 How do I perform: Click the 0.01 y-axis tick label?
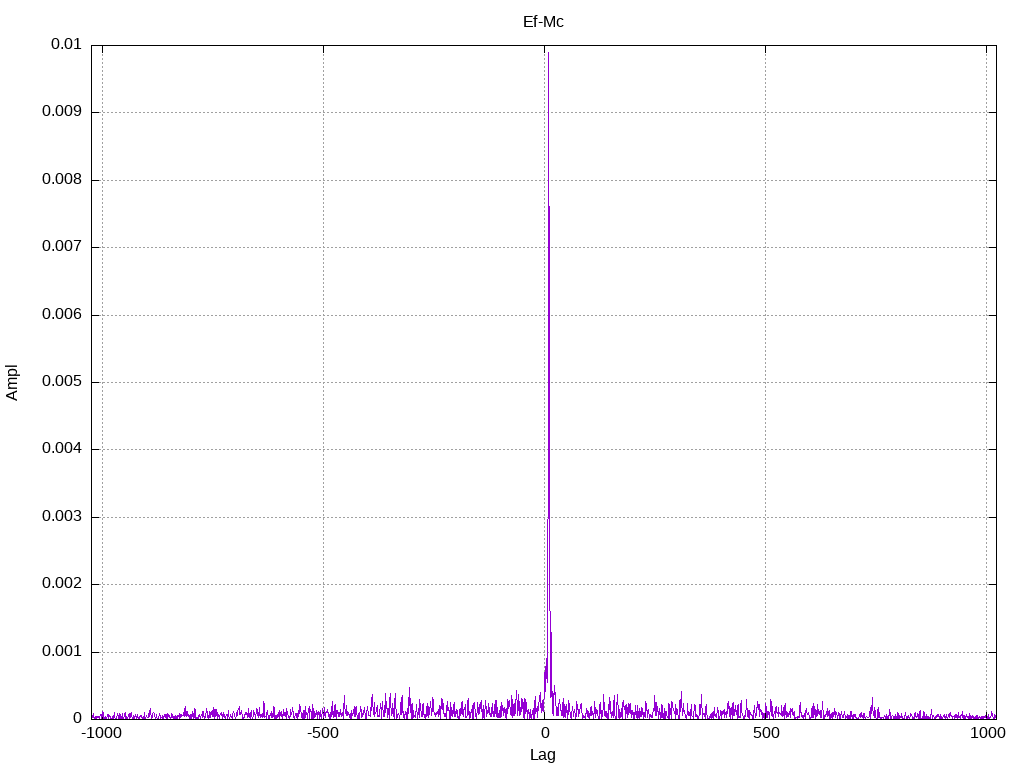click(x=66, y=44)
